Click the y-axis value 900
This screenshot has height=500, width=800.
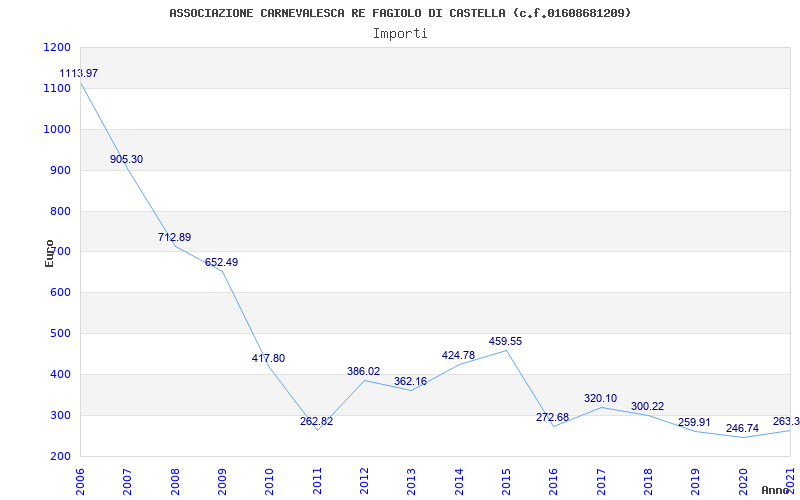pos(60,170)
